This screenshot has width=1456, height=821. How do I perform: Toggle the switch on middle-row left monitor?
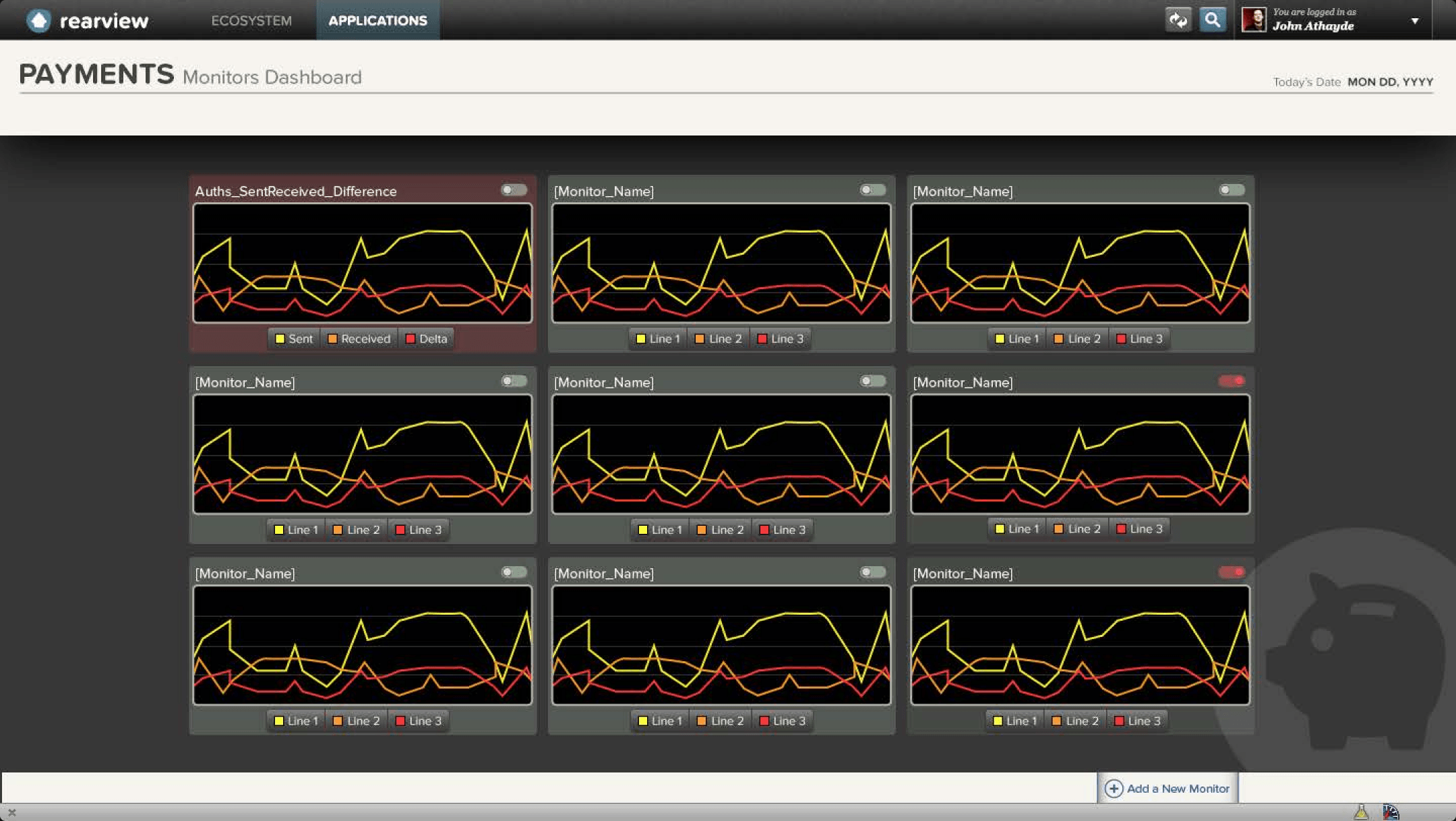(514, 381)
